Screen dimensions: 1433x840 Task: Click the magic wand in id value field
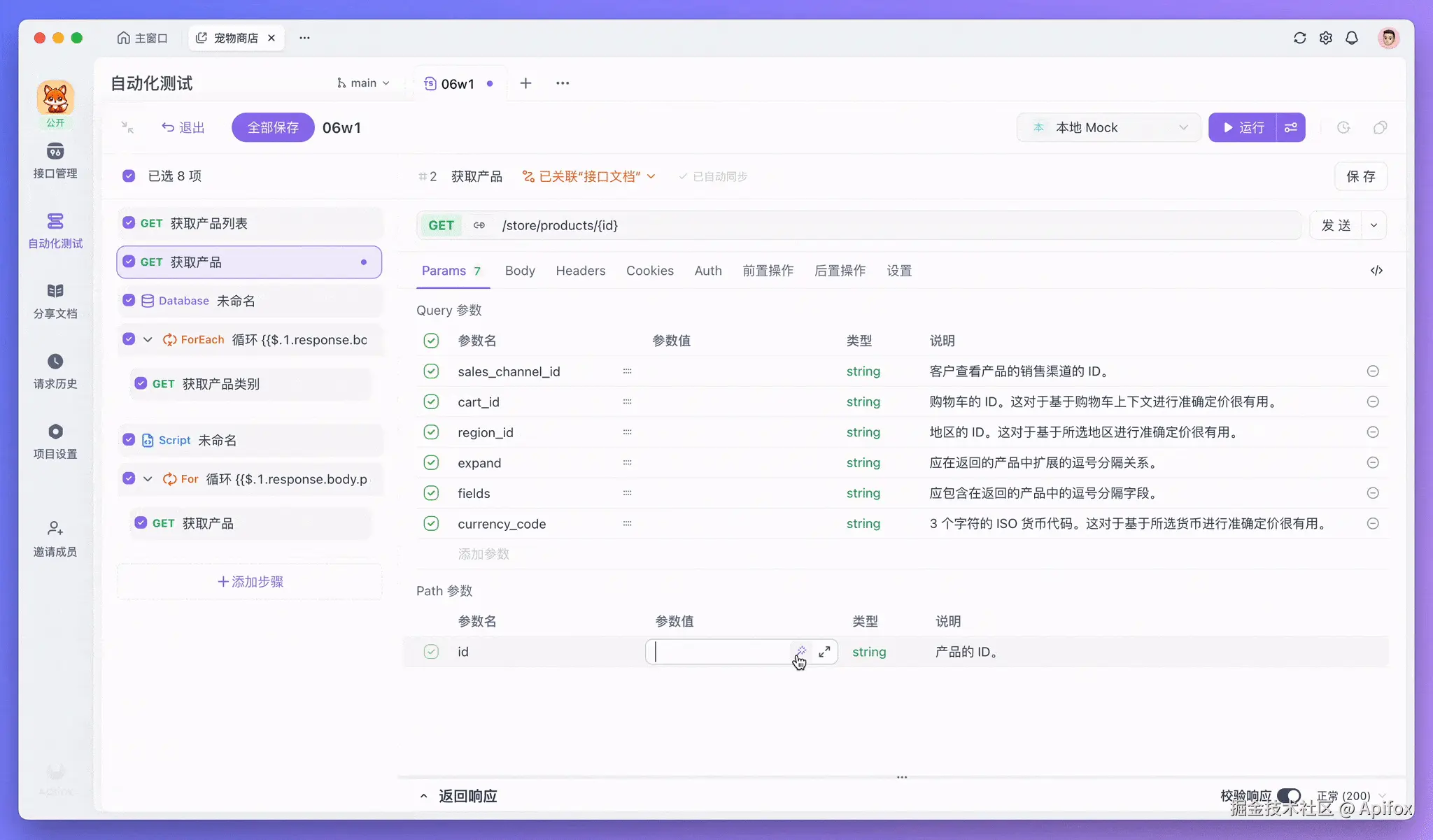(801, 651)
